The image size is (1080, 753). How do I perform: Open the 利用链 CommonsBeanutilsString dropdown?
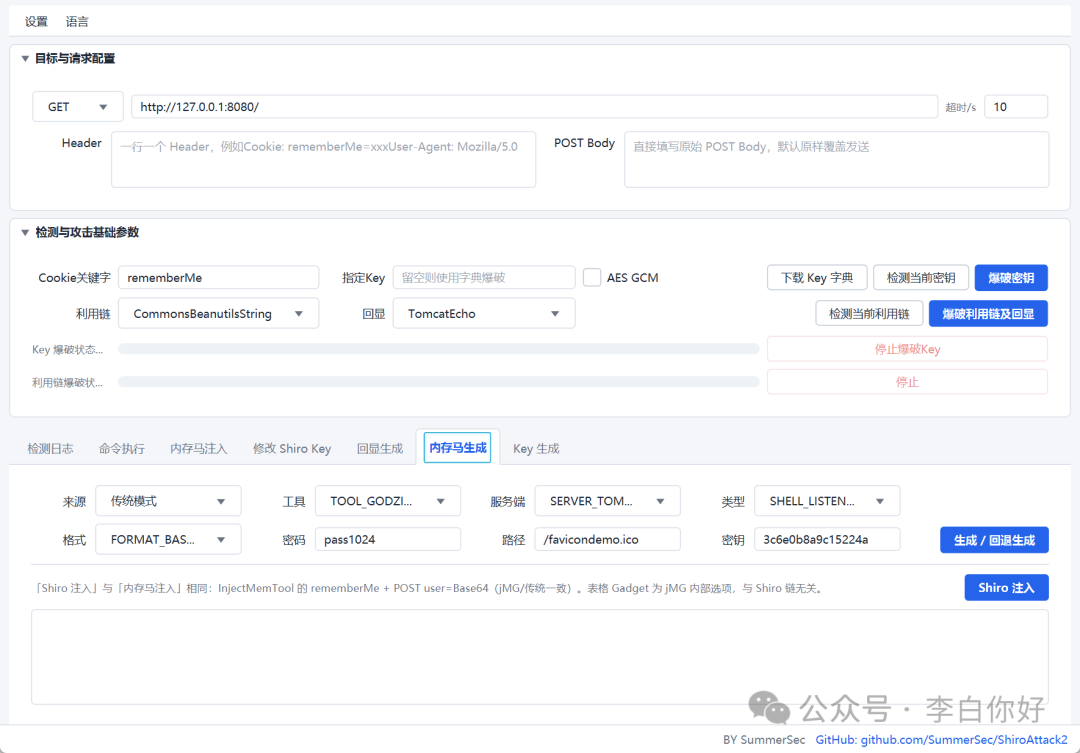coord(218,313)
